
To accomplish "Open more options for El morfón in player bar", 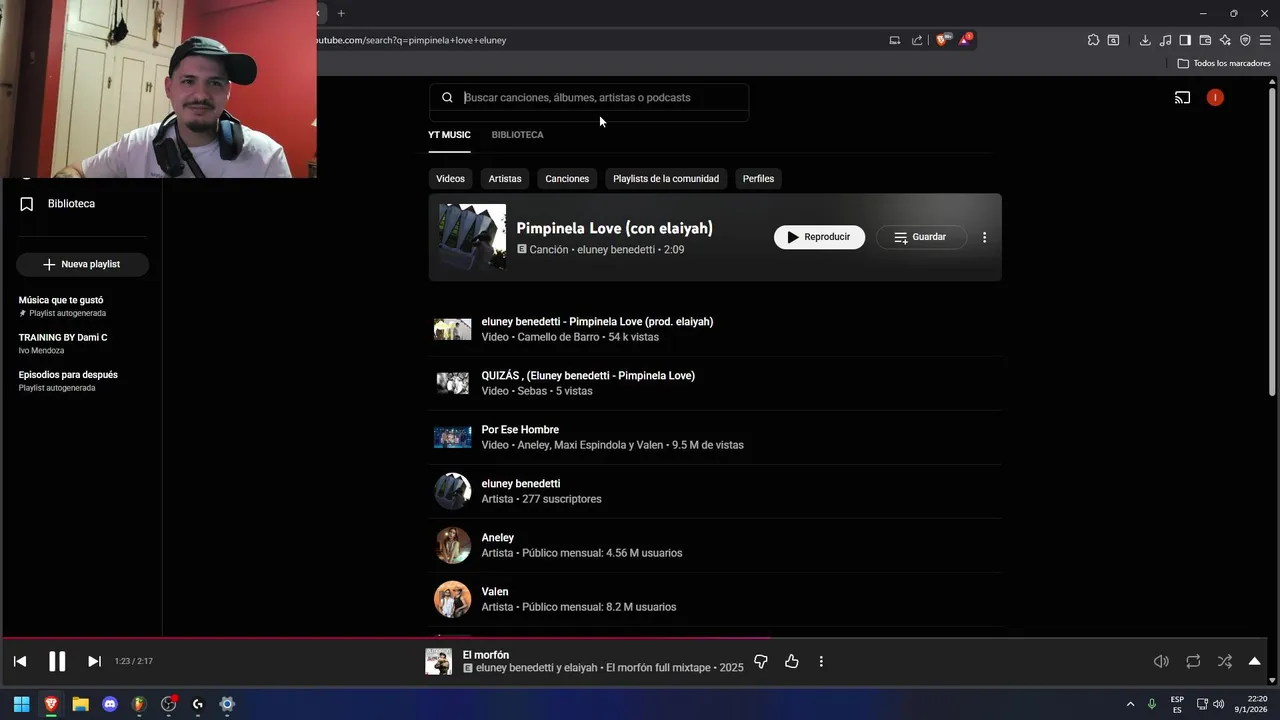I will pos(821,661).
